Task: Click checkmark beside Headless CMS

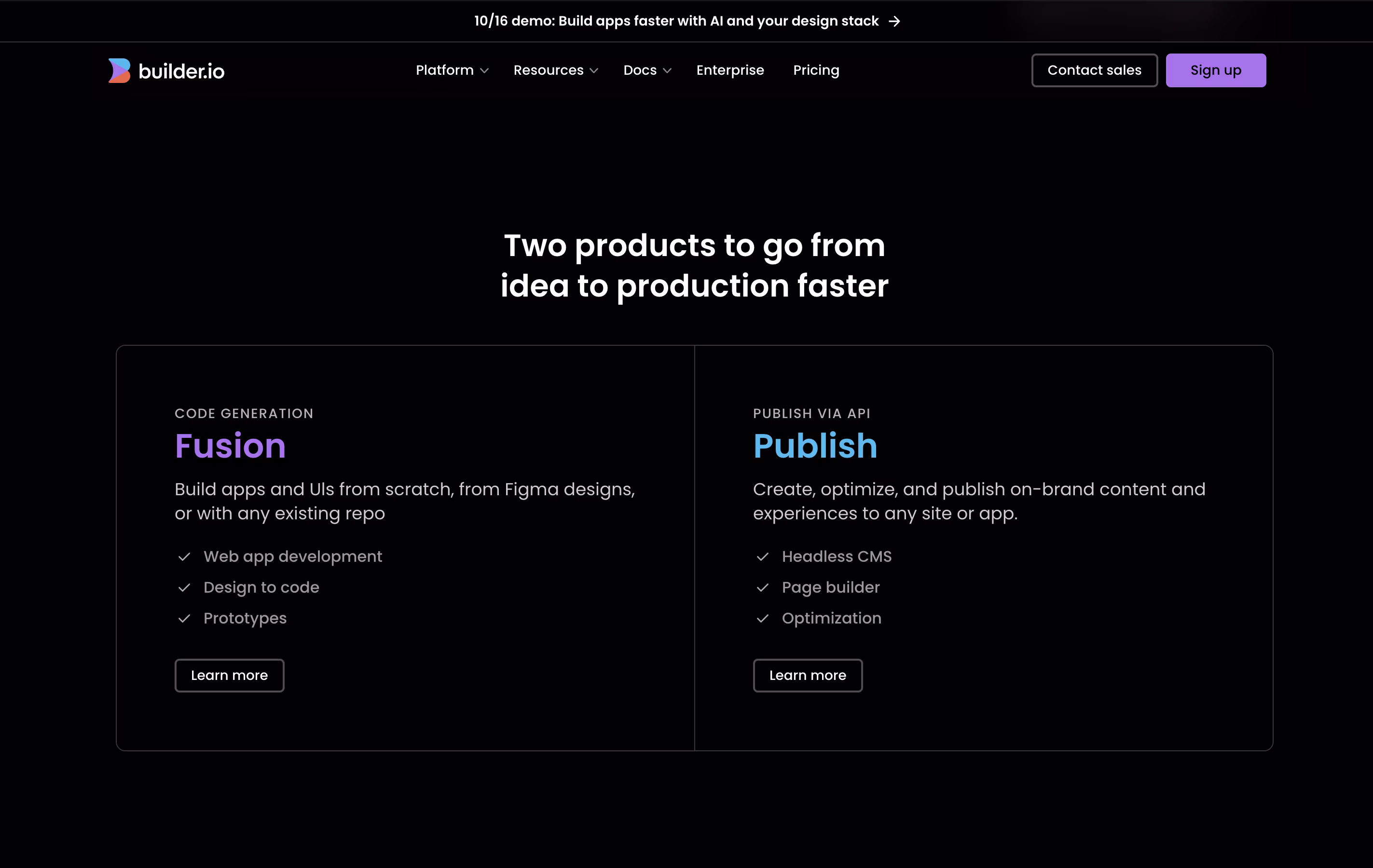Action: coord(762,557)
